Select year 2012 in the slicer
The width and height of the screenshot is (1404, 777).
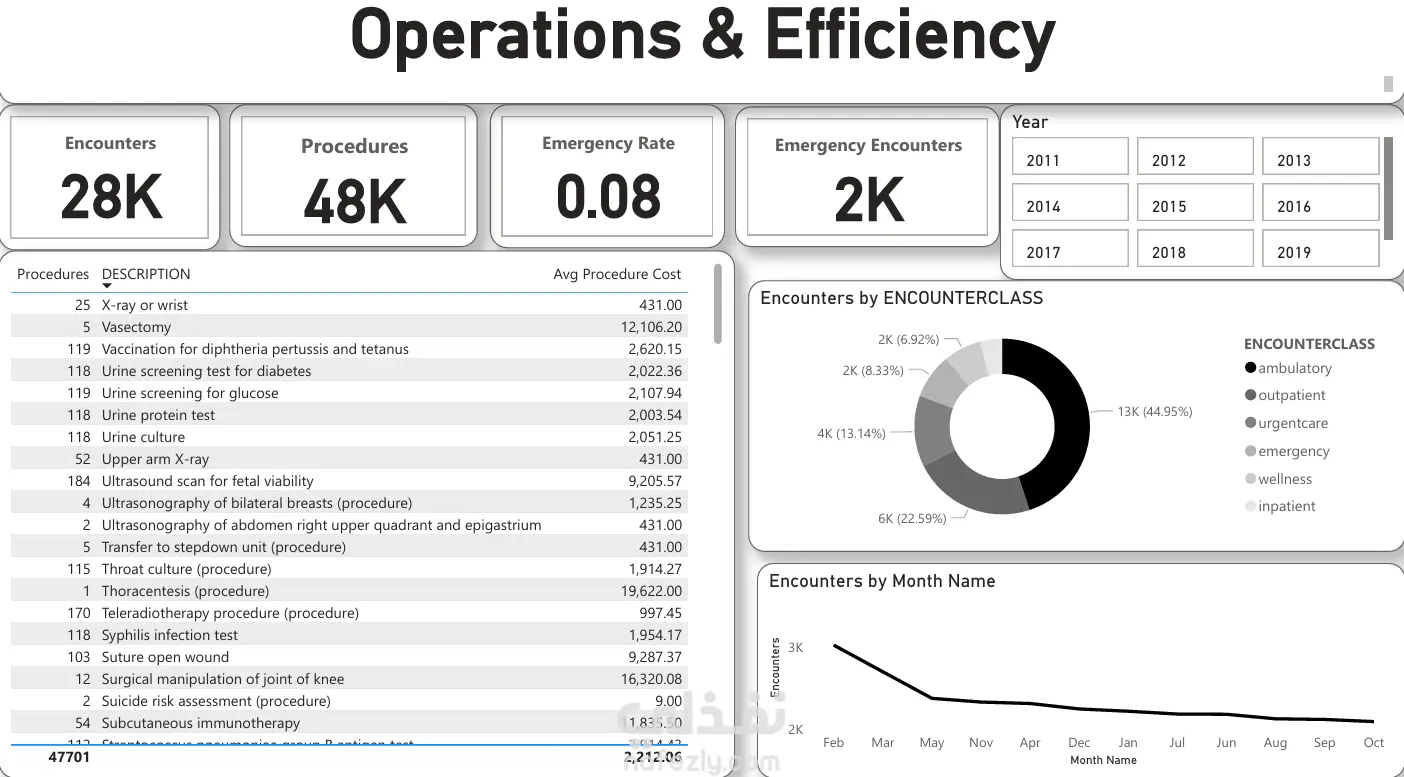point(1195,157)
